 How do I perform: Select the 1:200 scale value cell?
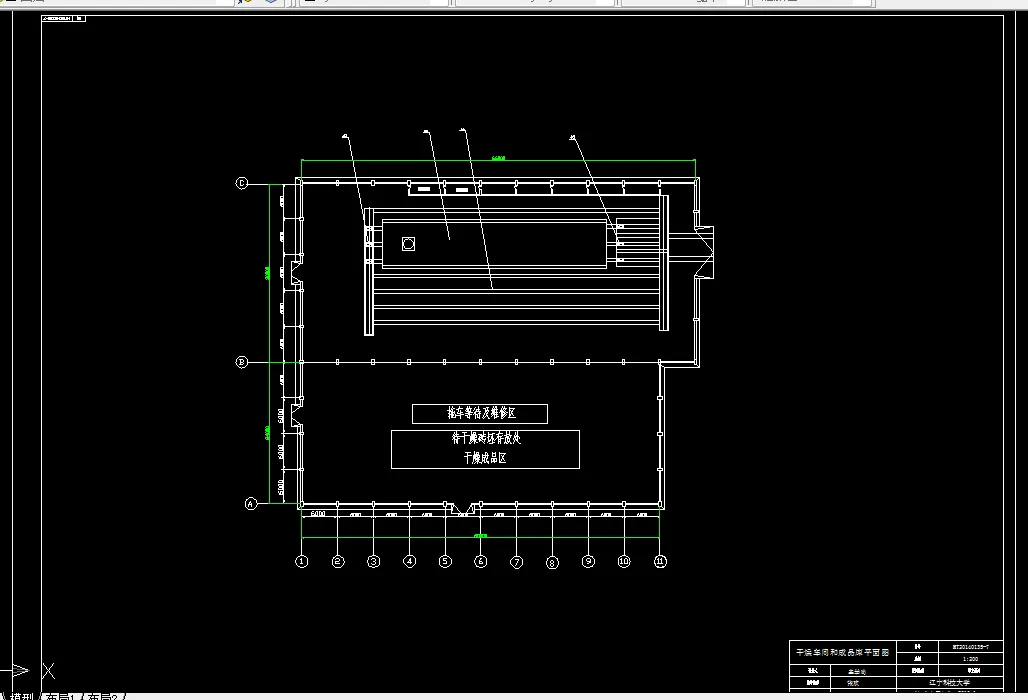(x=970, y=659)
